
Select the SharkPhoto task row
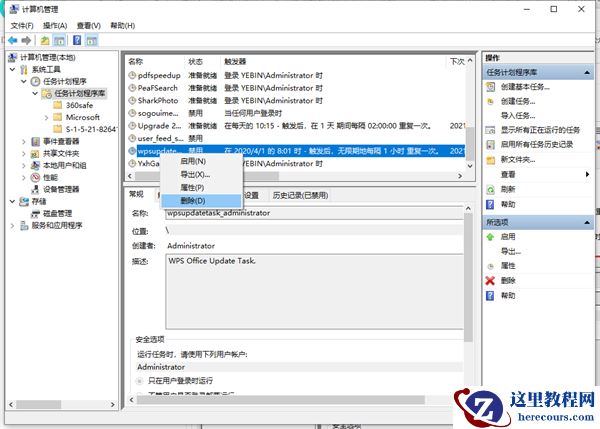pos(297,100)
